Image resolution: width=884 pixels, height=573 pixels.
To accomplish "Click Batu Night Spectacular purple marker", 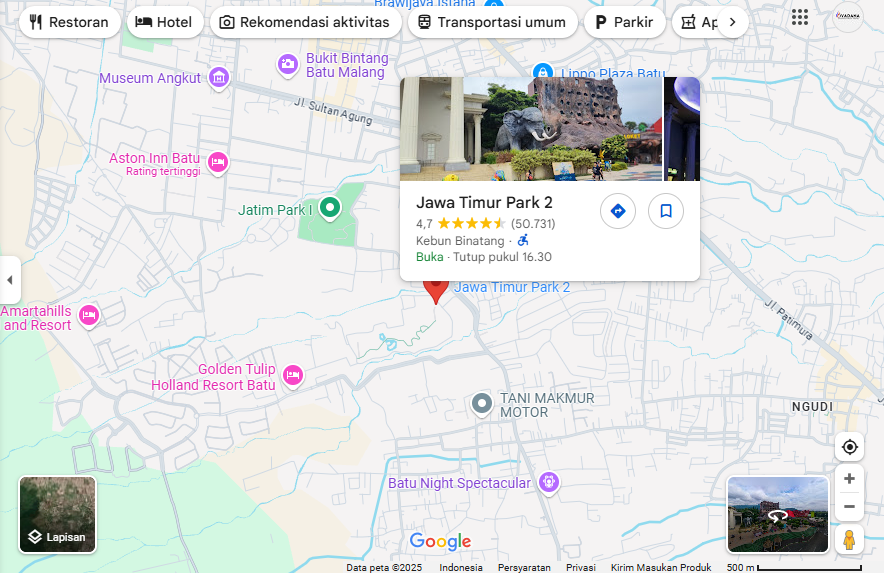I will 549,483.
